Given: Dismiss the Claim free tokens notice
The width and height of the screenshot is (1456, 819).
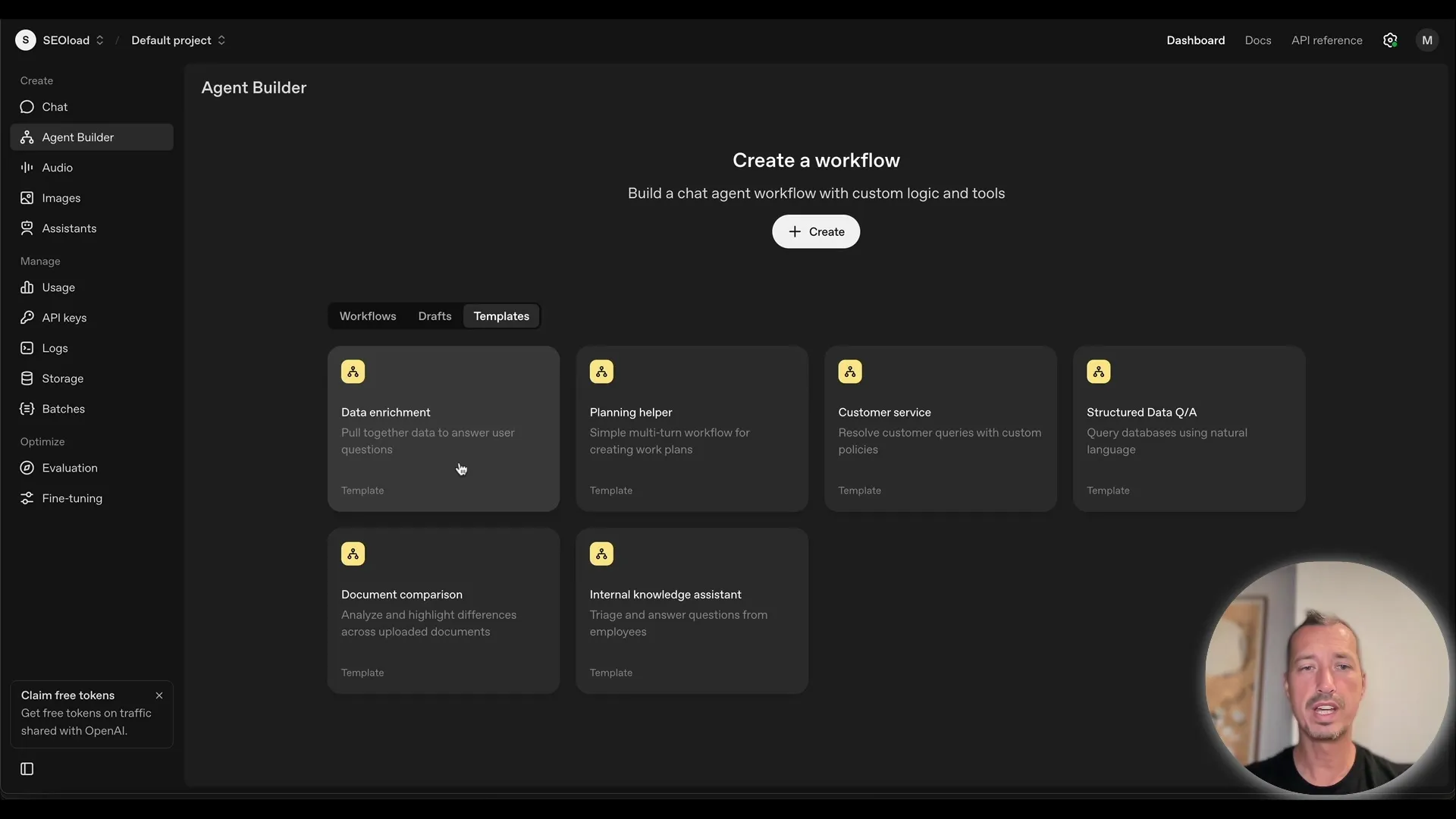Looking at the screenshot, I should tap(160, 695).
